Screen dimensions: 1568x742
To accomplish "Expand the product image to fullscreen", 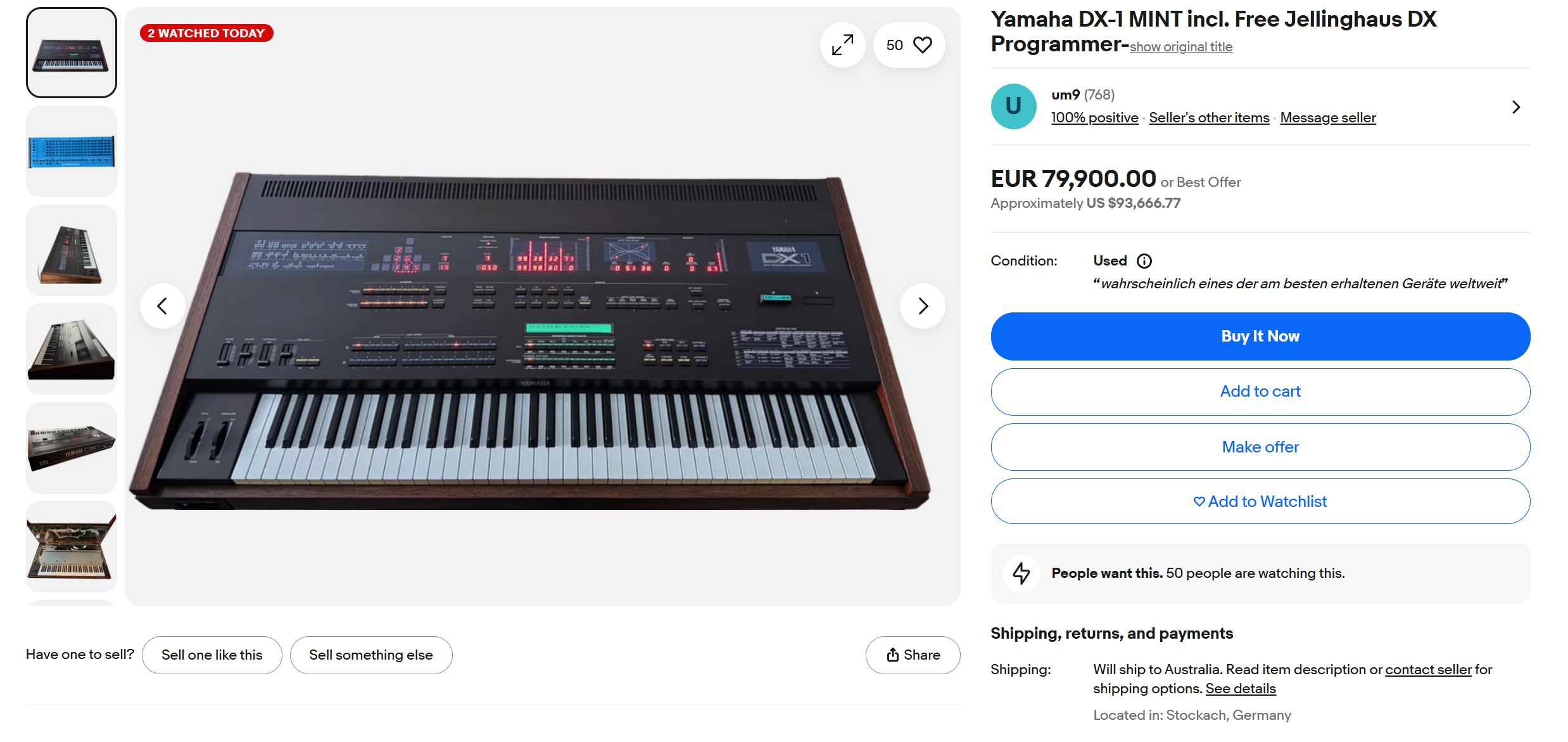I will click(842, 45).
